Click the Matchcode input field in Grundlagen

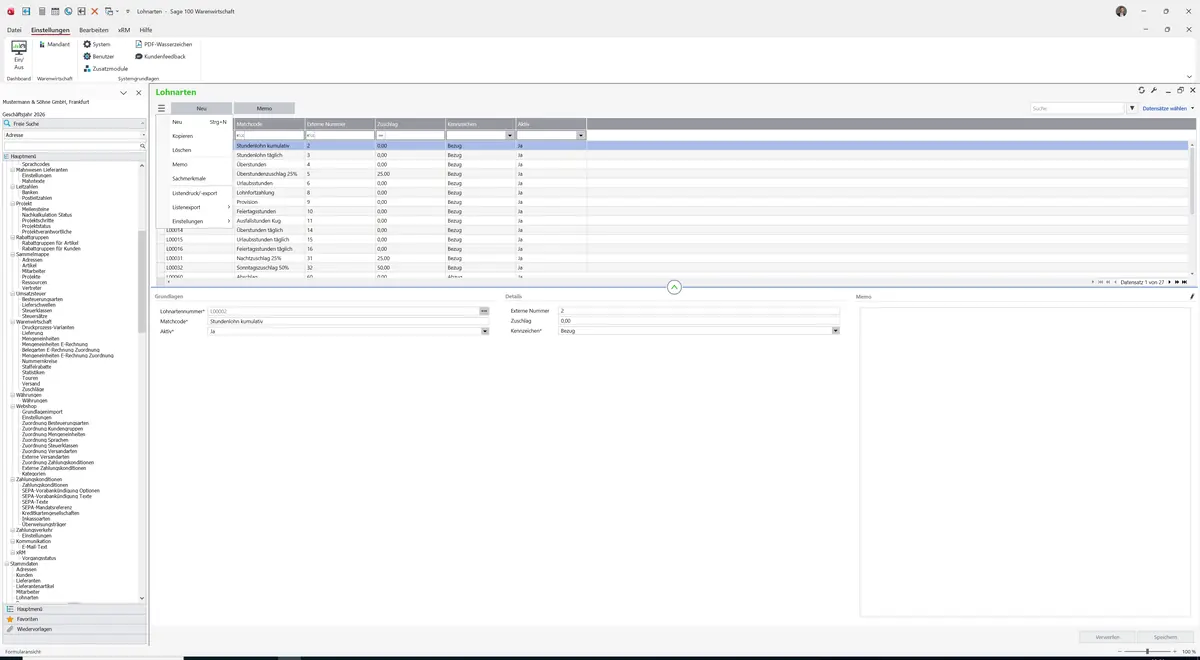(x=347, y=321)
